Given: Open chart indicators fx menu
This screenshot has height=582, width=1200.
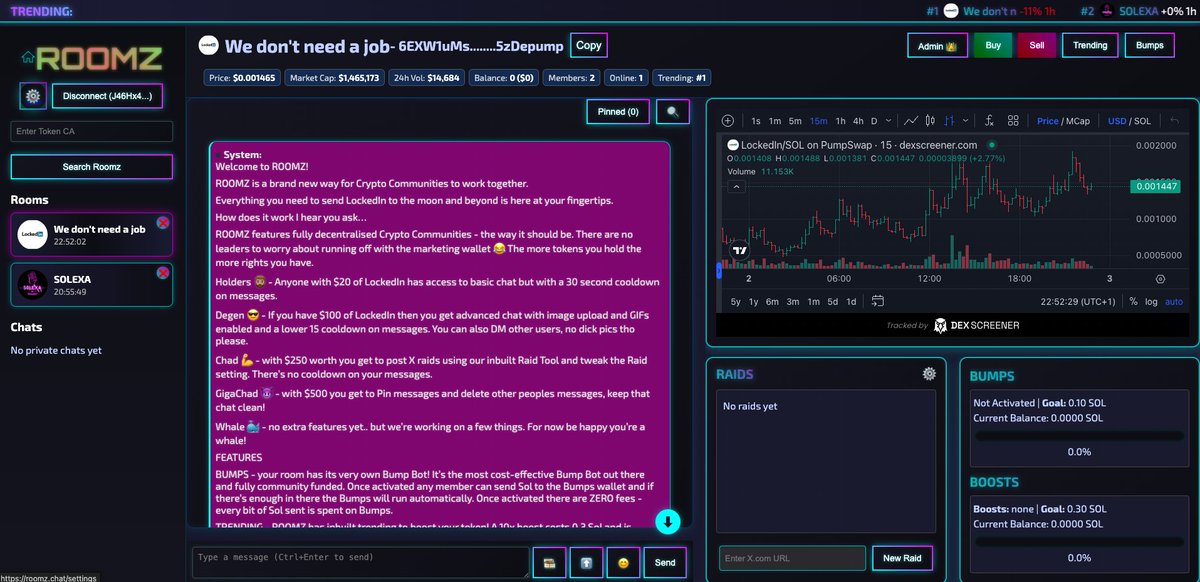Looking at the screenshot, I should (x=989, y=121).
